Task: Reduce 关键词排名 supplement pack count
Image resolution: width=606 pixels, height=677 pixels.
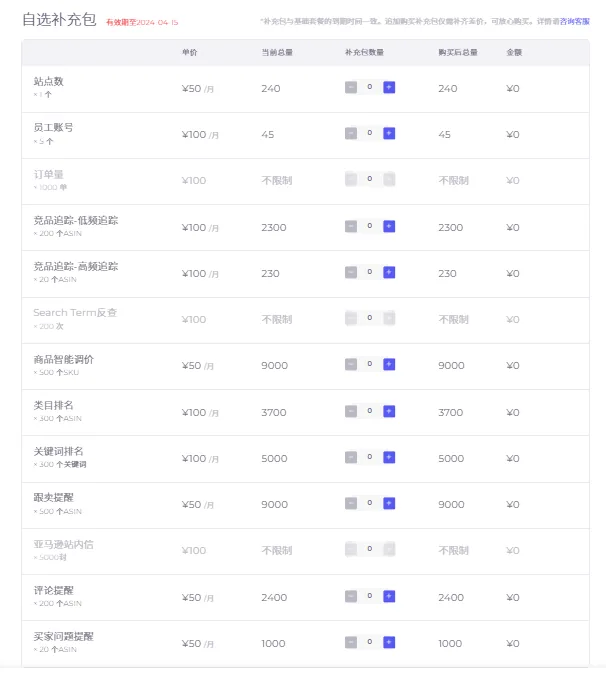Action: (351, 457)
